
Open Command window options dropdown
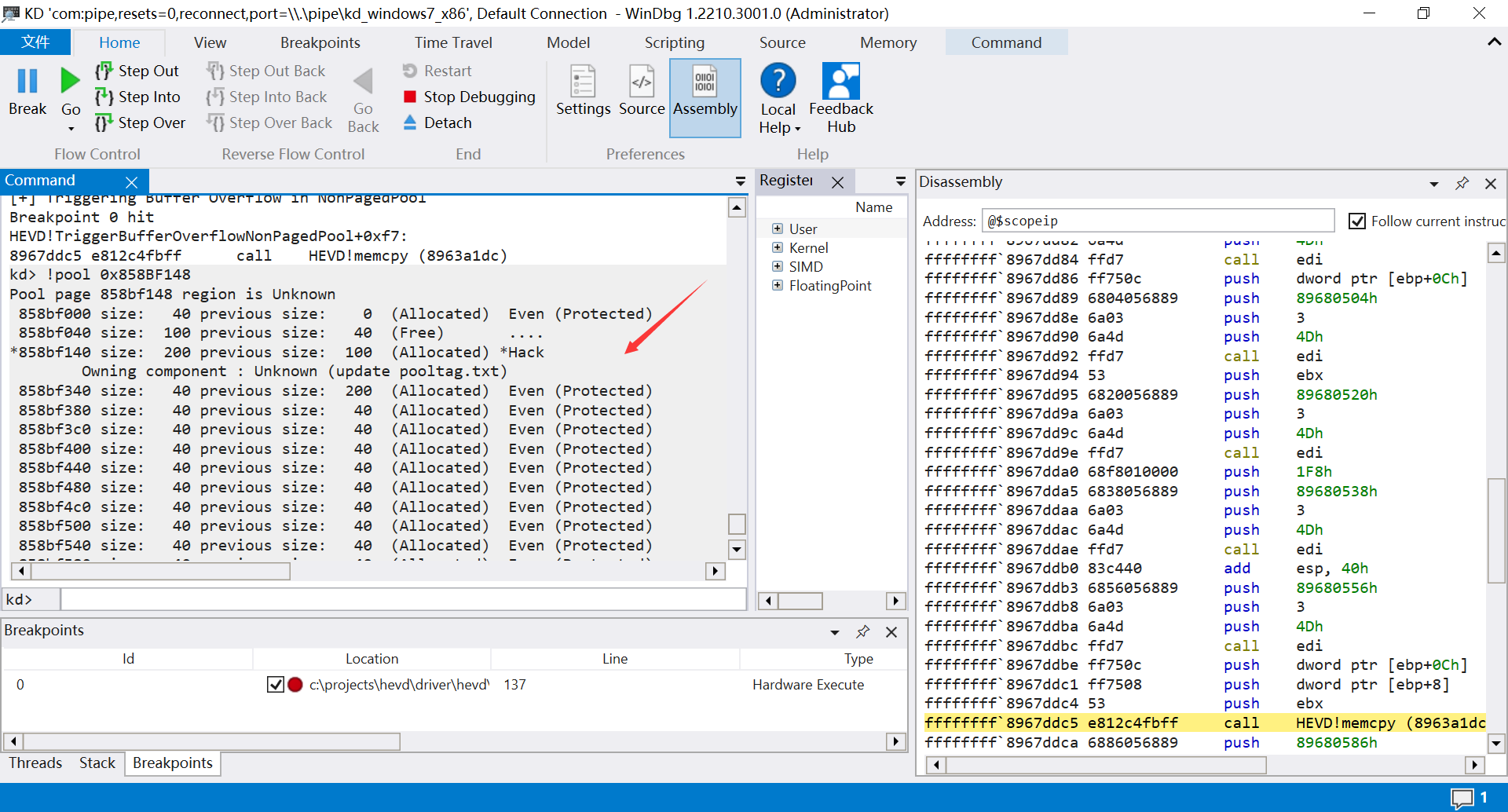[x=740, y=181]
